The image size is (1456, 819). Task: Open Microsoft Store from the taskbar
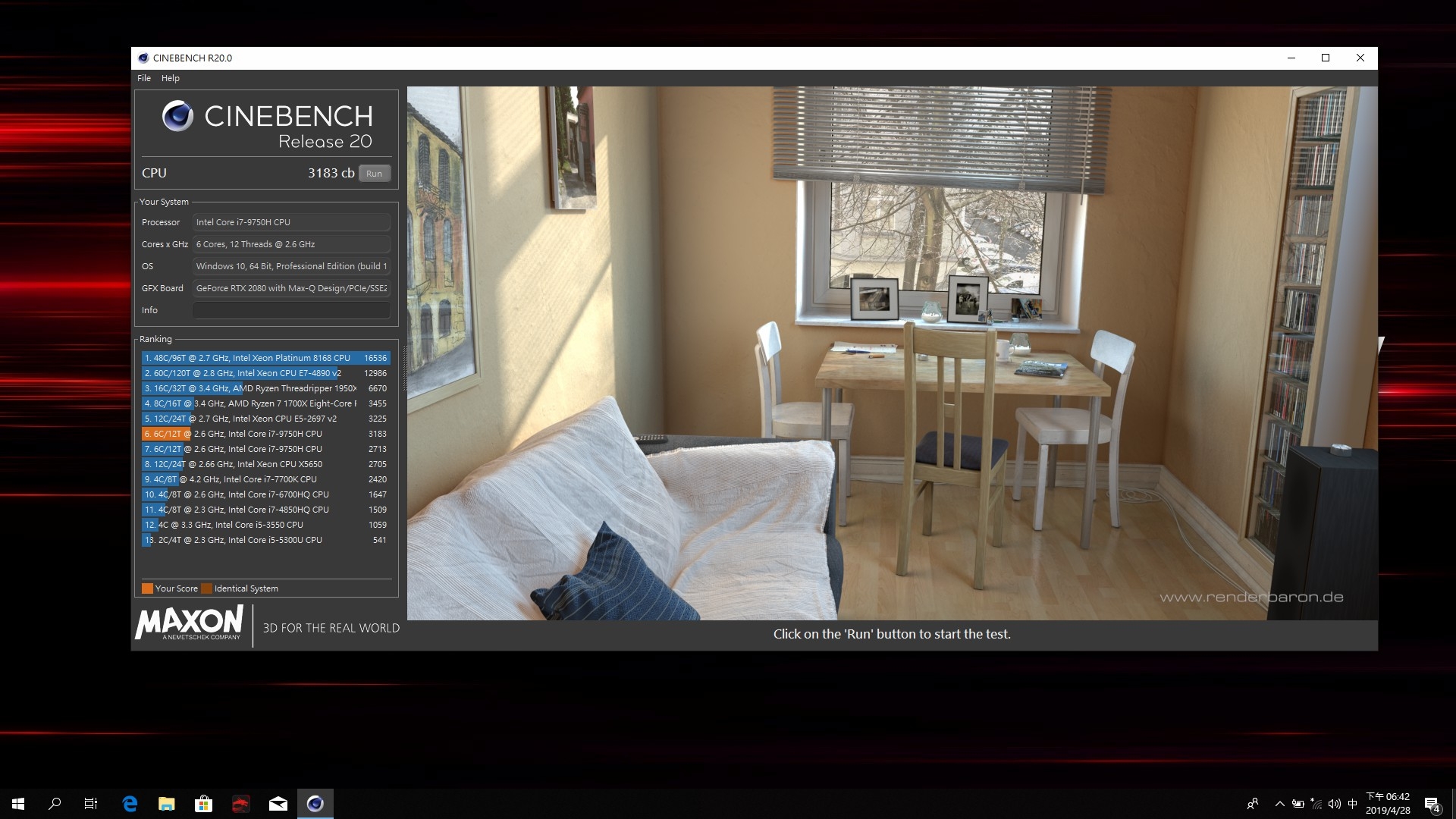[203, 804]
